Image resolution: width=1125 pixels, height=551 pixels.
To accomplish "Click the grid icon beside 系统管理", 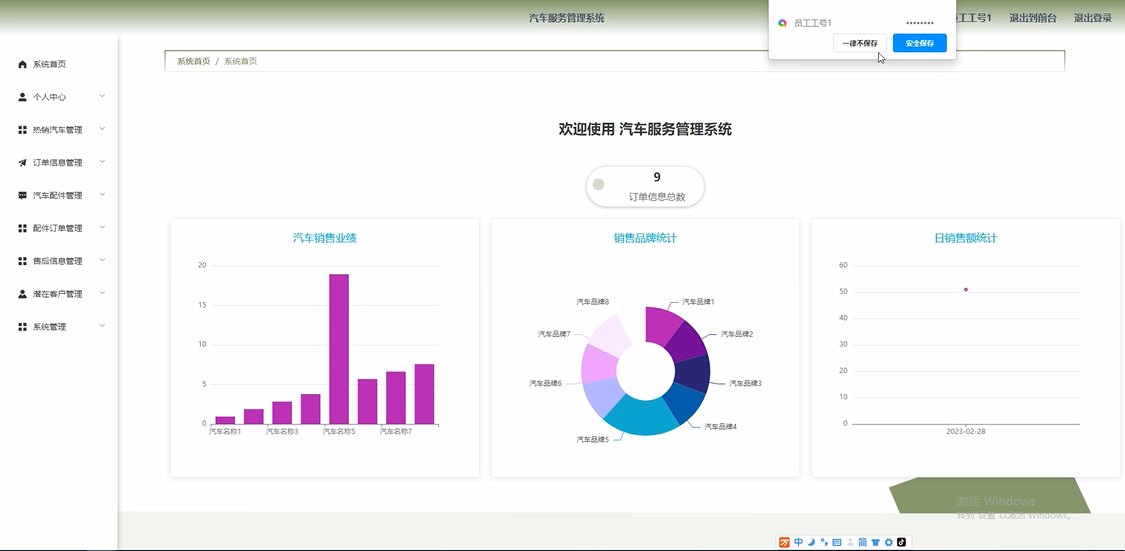I will [x=22, y=326].
